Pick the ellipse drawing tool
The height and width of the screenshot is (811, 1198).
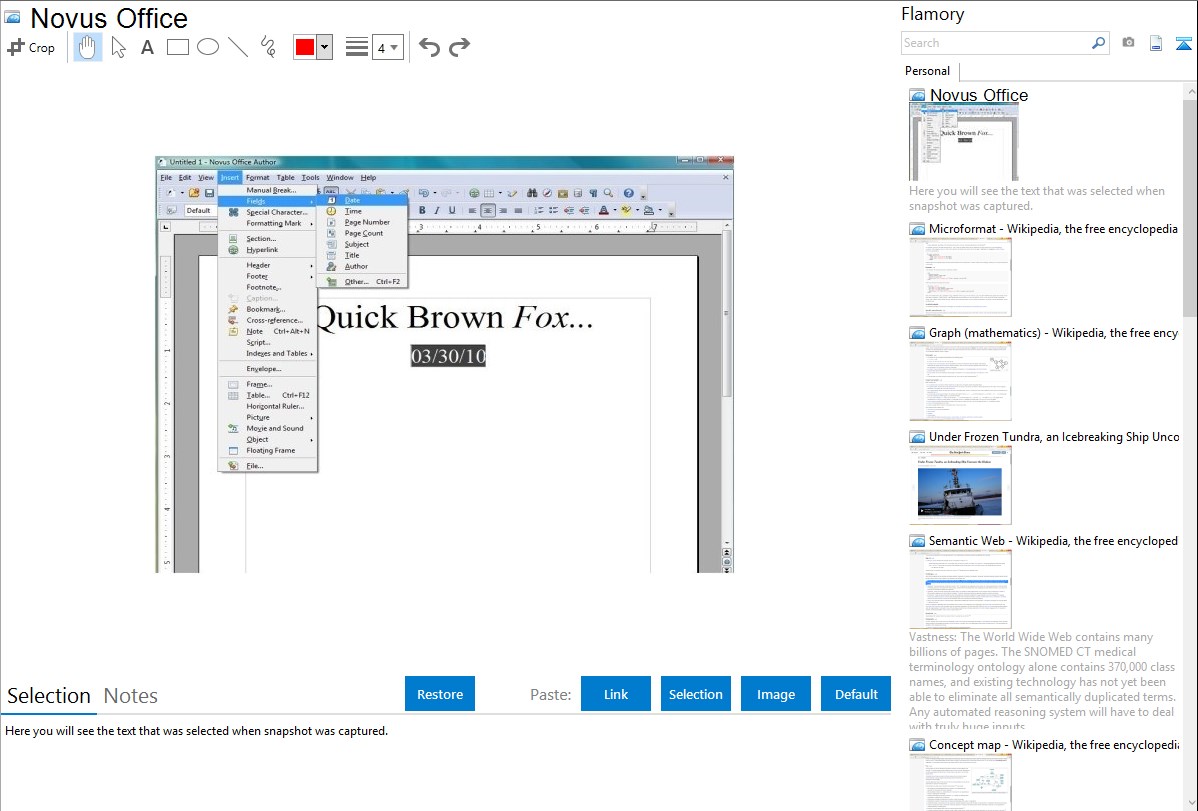point(208,47)
